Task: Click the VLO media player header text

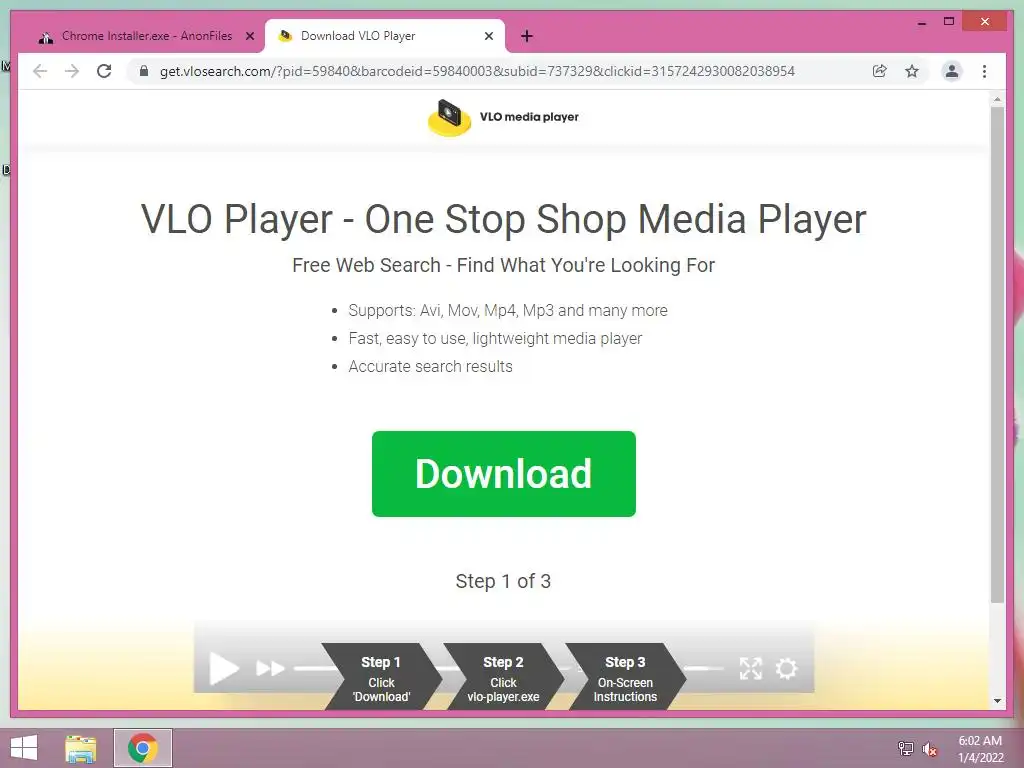Action: click(x=529, y=117)
